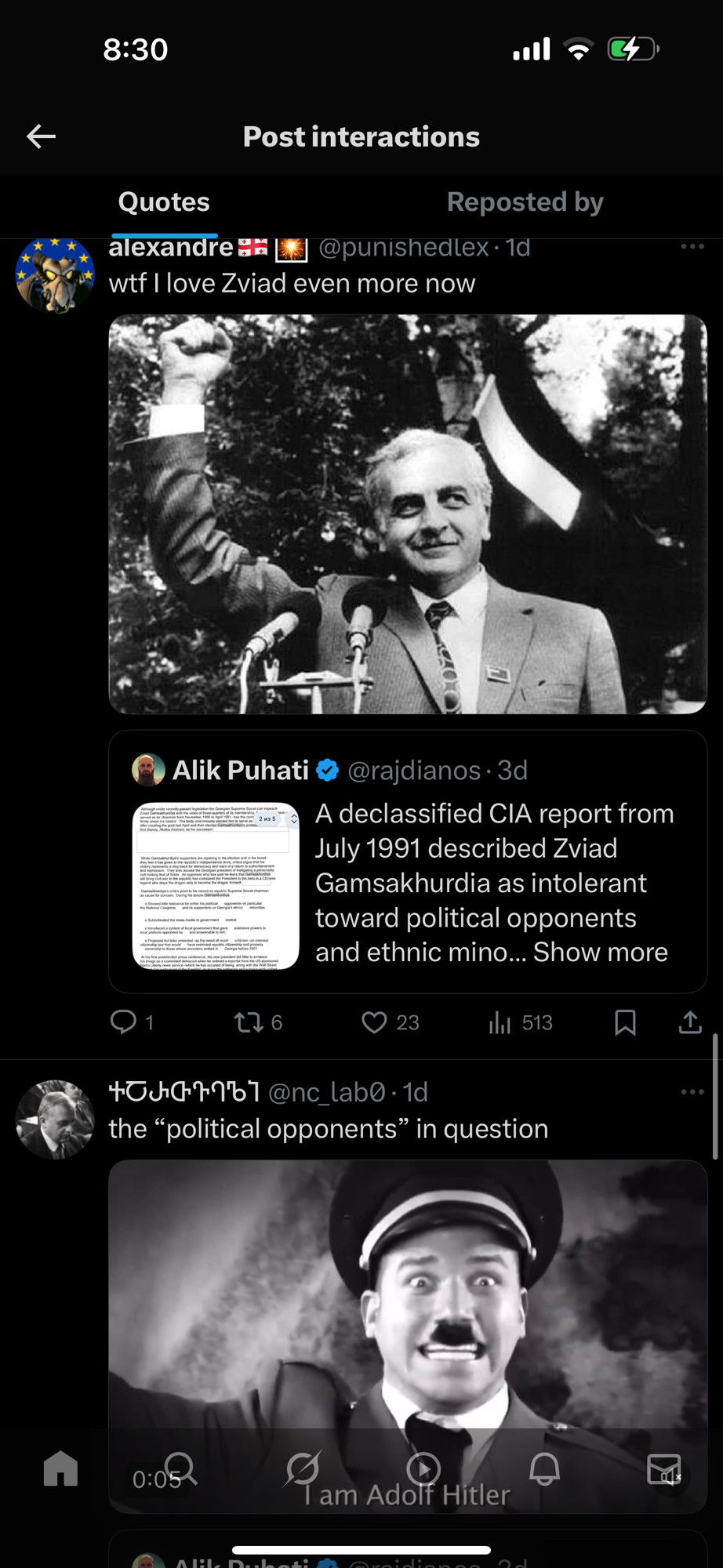Unmute the video with the speaker icon

tap(668, 1477)
